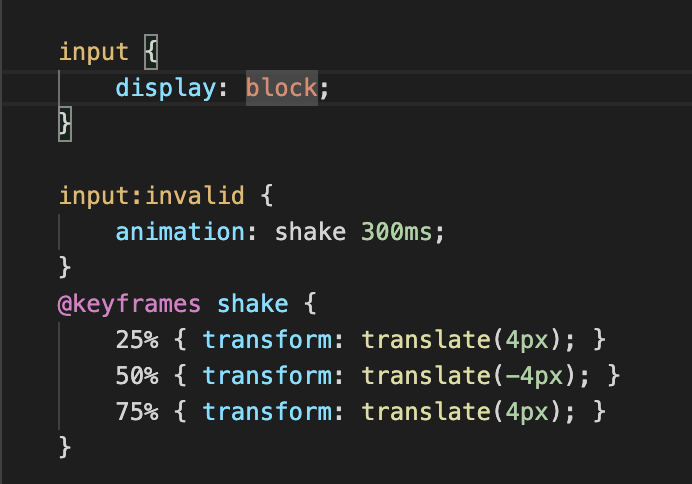The image size is (692, 484).
Task: Click the highlighted closing brace of input rule
Action: (x=65, y=124)
